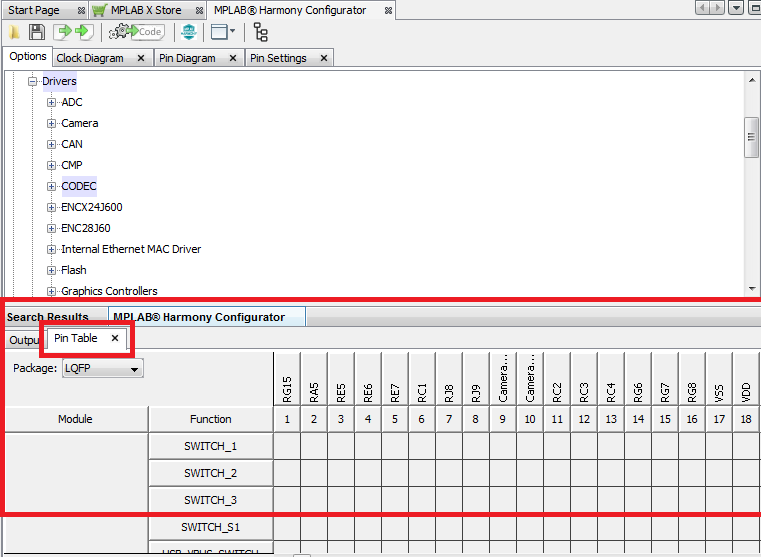Click the first green arrow import icon
This screenshot has width=761, height=557.
coord(61,32)
